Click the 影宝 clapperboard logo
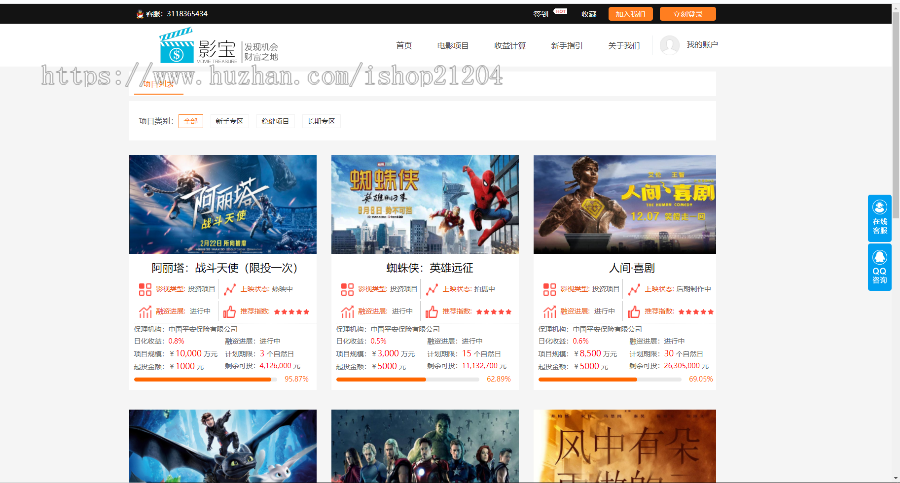The height and width of the screenshot is (483, 900). 176,46
